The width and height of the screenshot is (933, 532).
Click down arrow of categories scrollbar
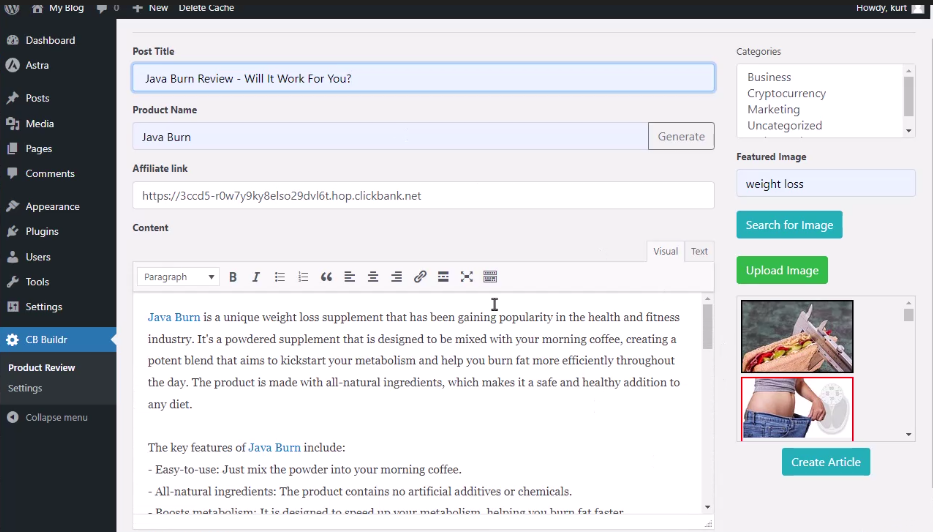pyautogui.click(x=909, y=131)
